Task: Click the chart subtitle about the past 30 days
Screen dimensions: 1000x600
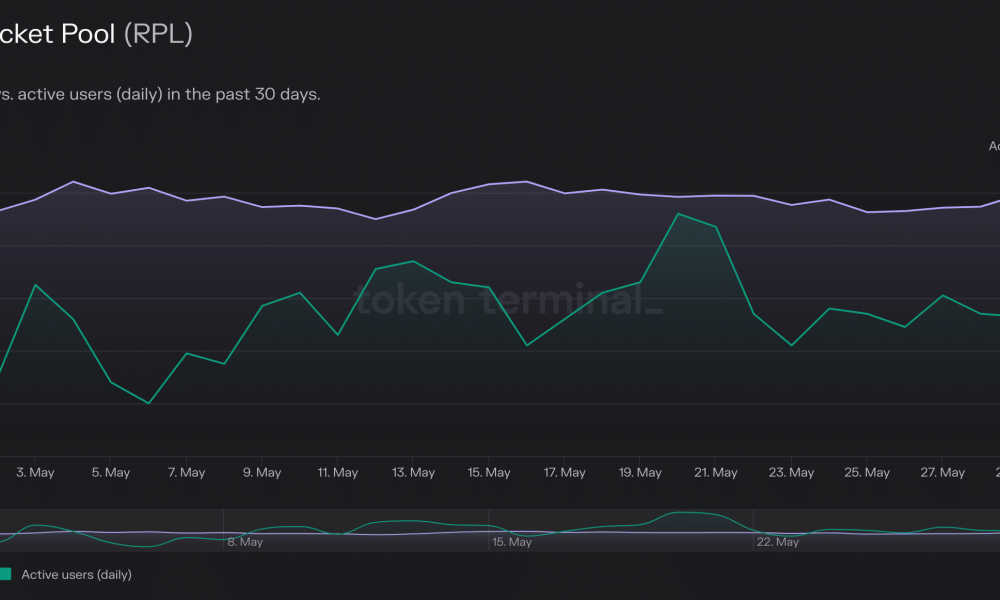Action: [160, 94]
